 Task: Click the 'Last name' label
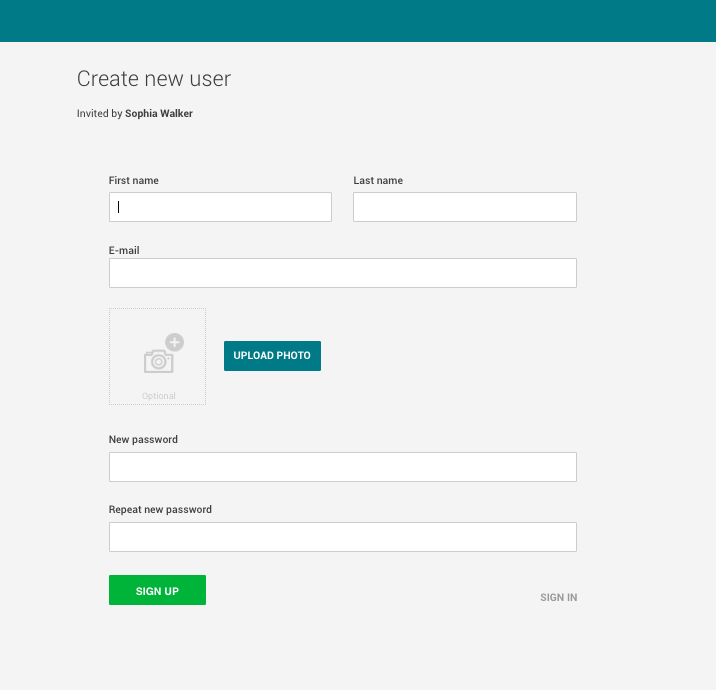[378, 180]
